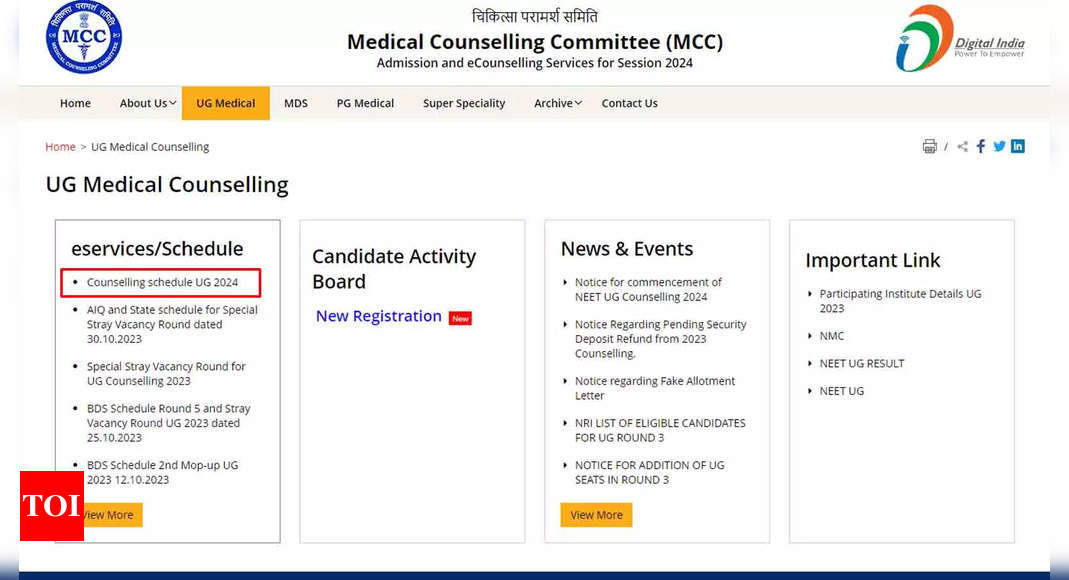
Task: Share page on Twitter icon
Action: [x=999, y=147]
